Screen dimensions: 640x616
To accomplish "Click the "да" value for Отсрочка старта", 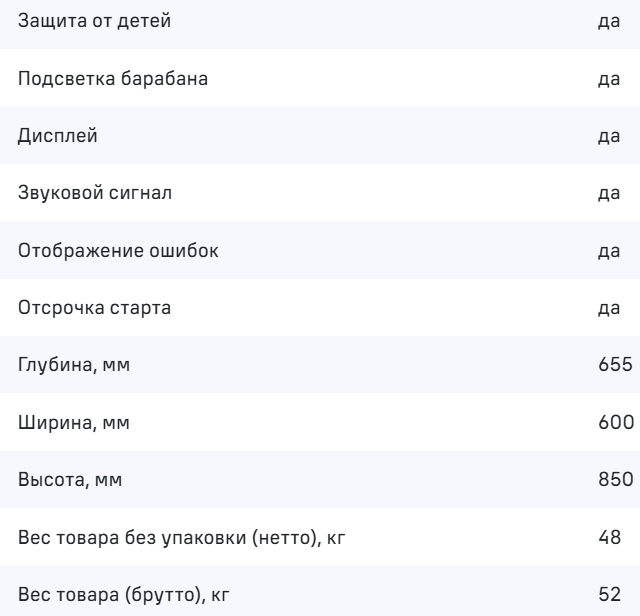I will coord(608,308).
